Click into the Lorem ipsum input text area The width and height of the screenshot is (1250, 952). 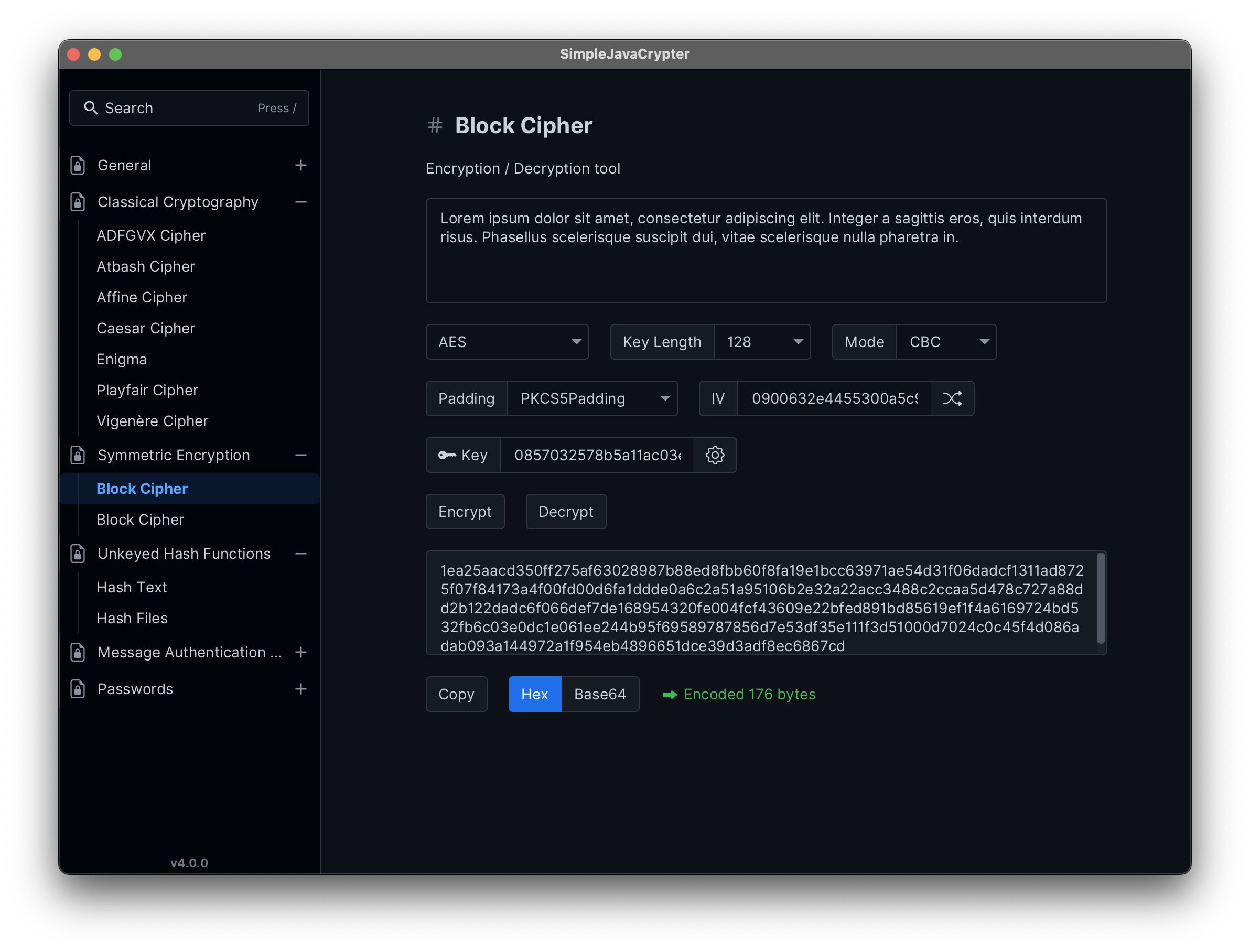tap(766, 266)
